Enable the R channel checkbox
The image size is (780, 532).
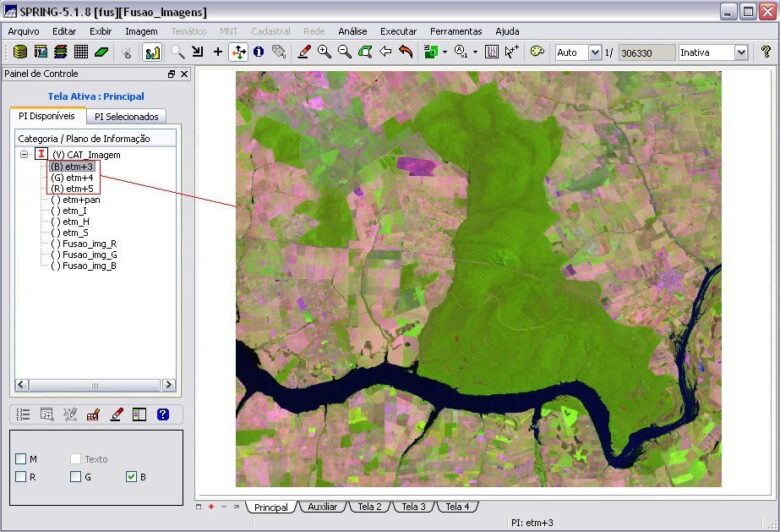(x=21, y=477)
